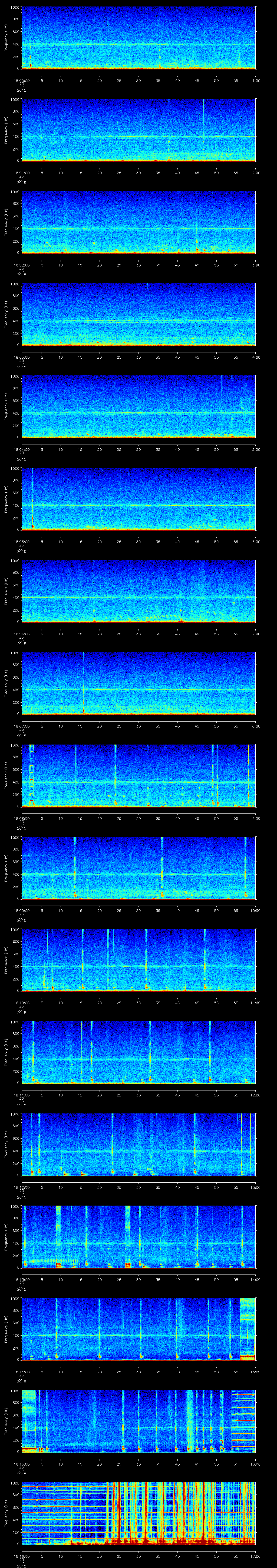Click the '18:10:00' start time label

pos(21,1003)
